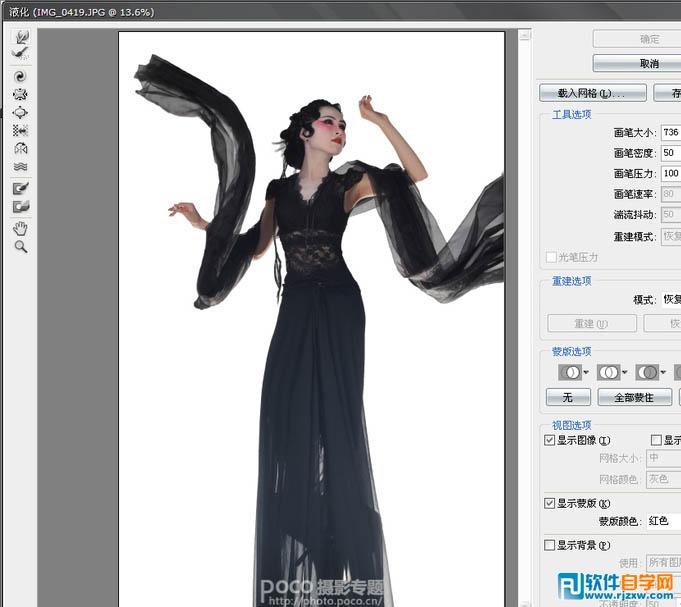This screenshot has width=681, height=607.
Task: Click the 画笔密度 field showing 50
Action: click(671, 153)
